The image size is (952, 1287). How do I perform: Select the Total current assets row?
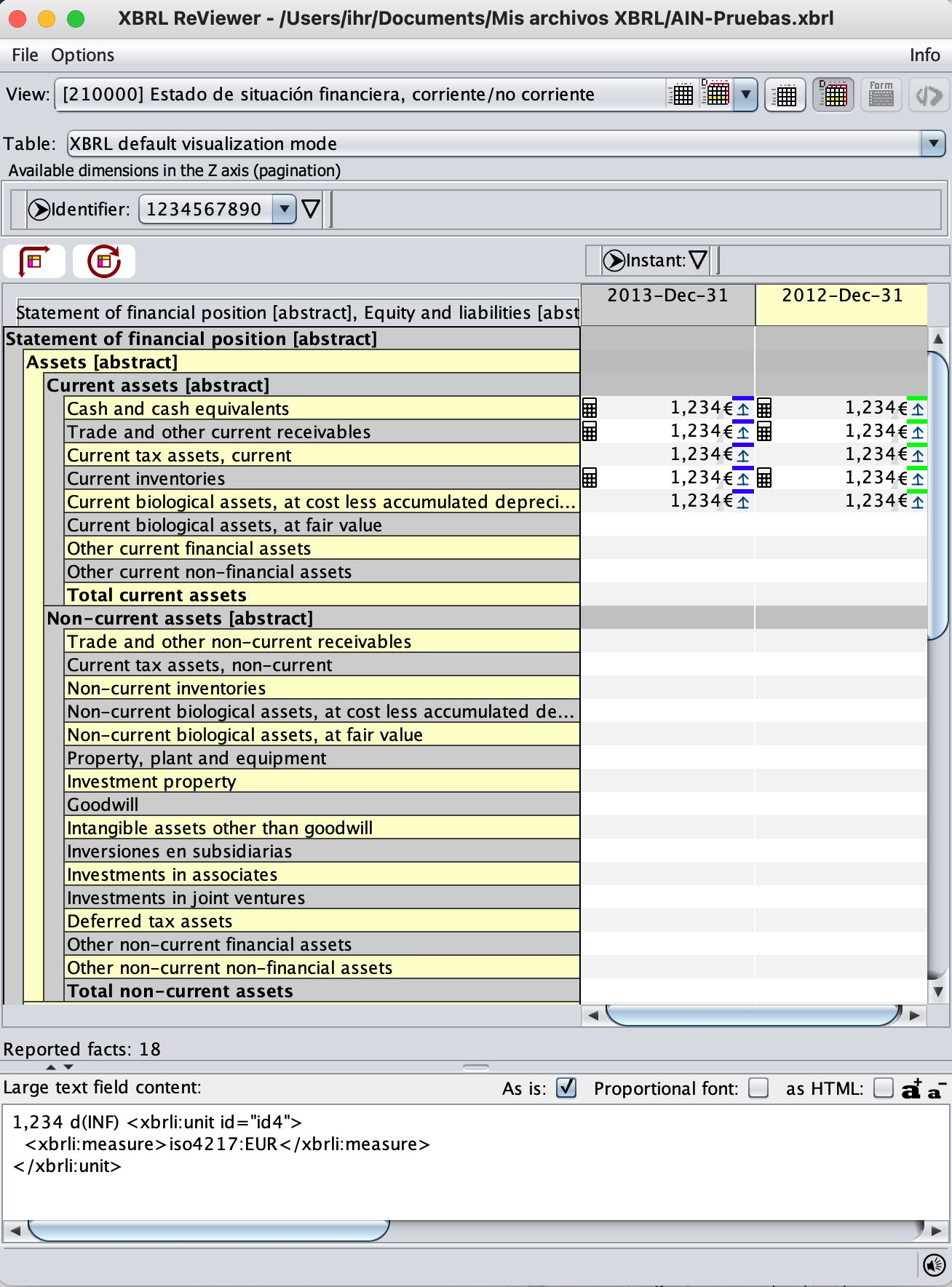click(322, 595)
